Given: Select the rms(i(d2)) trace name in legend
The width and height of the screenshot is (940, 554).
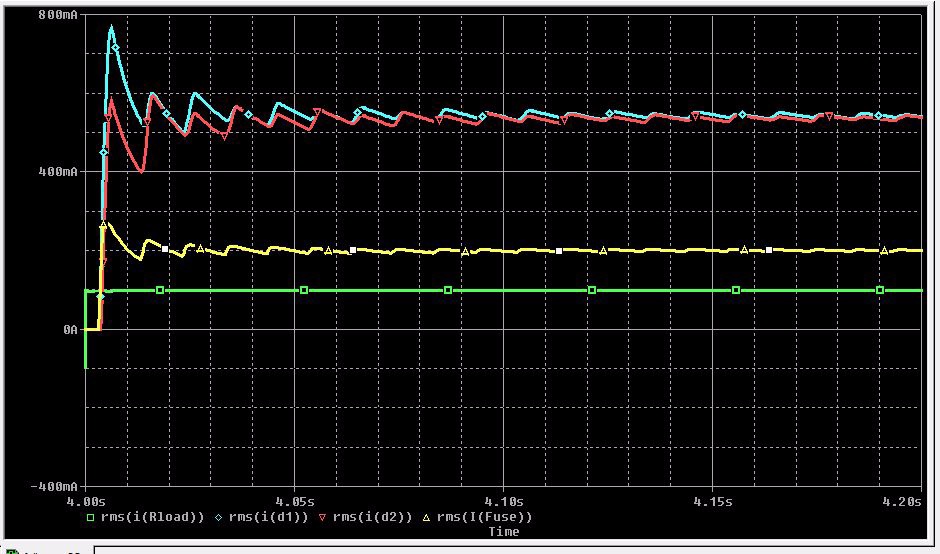Looking at the screenshot, I should click(371, 517).
